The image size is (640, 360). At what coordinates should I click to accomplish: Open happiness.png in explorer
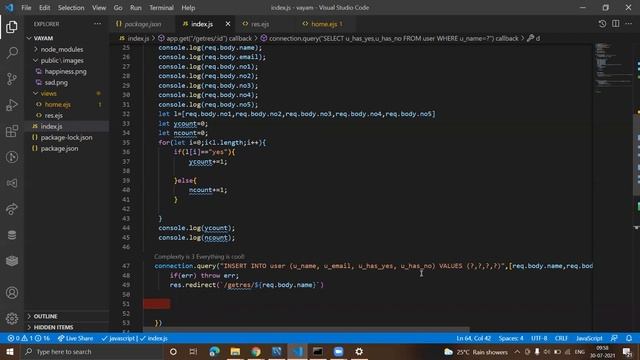click(x=65, y=71)
